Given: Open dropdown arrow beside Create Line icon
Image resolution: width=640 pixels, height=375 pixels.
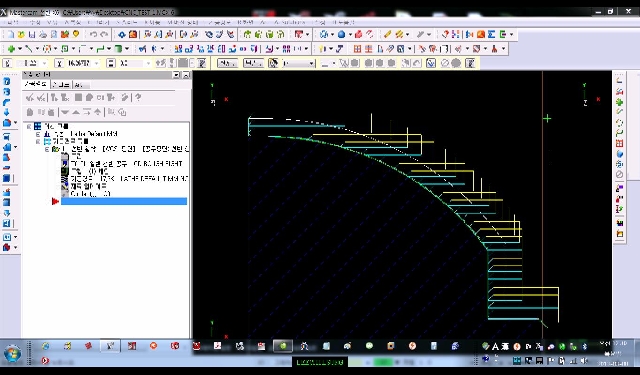Looking at the screenshot, I should [x=38, y=49].
